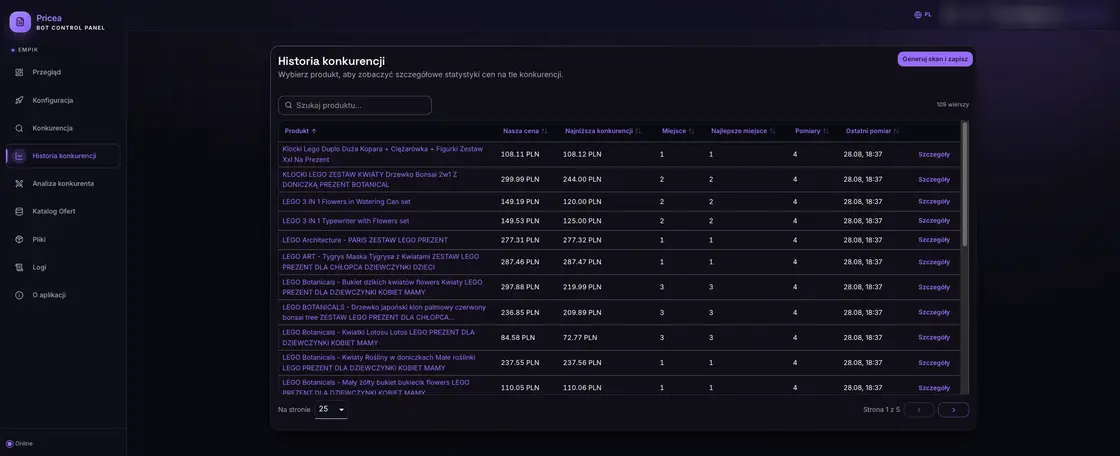The width and height of the screenshot is (1120, 456).
Task: Sort by Ostatni pomiar column arrows
Action: [896, 132]
